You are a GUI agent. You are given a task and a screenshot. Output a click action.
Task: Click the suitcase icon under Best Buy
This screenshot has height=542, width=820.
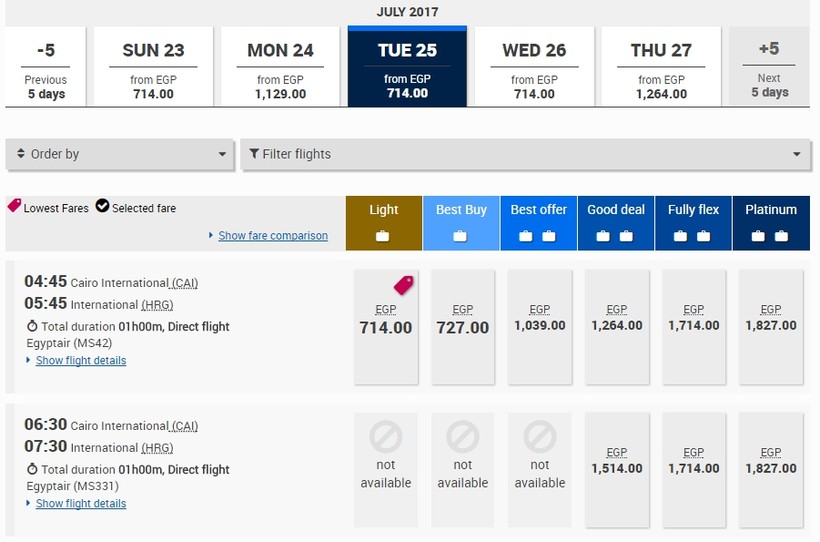click(461, 236)
